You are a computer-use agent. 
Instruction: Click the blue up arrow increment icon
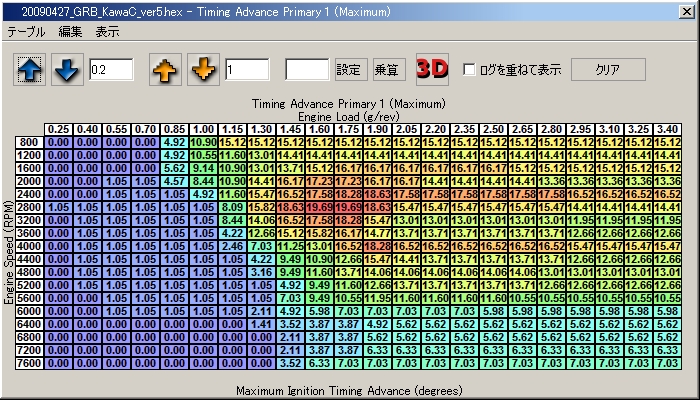[29, 70]
